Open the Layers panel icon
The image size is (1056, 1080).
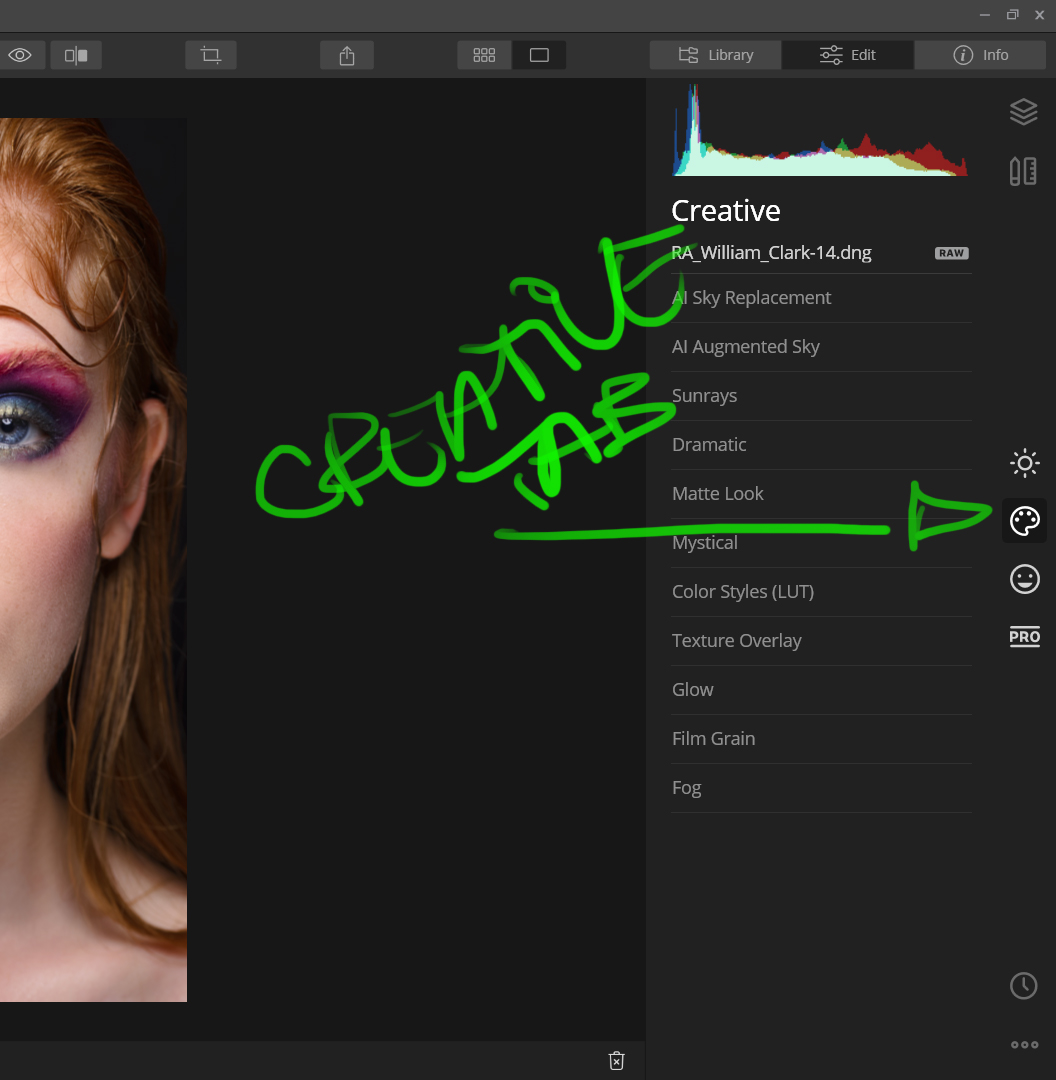(1024, 112)
